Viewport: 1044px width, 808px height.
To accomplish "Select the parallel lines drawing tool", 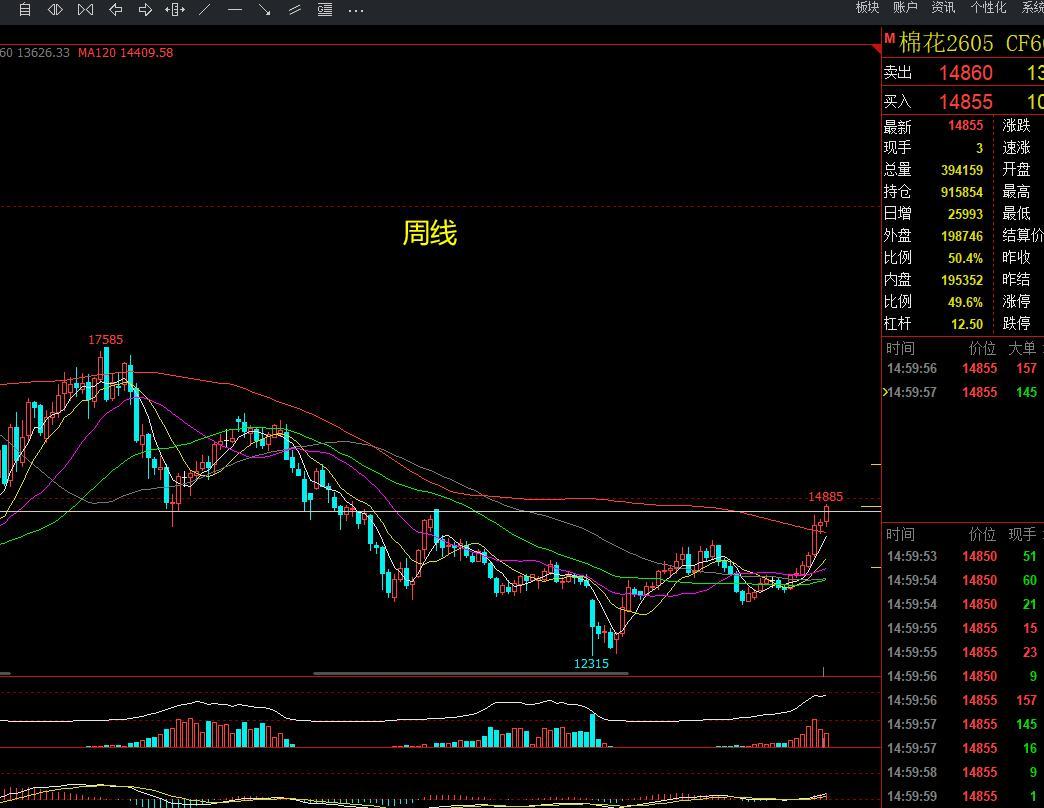I will [x=294, y=9].
